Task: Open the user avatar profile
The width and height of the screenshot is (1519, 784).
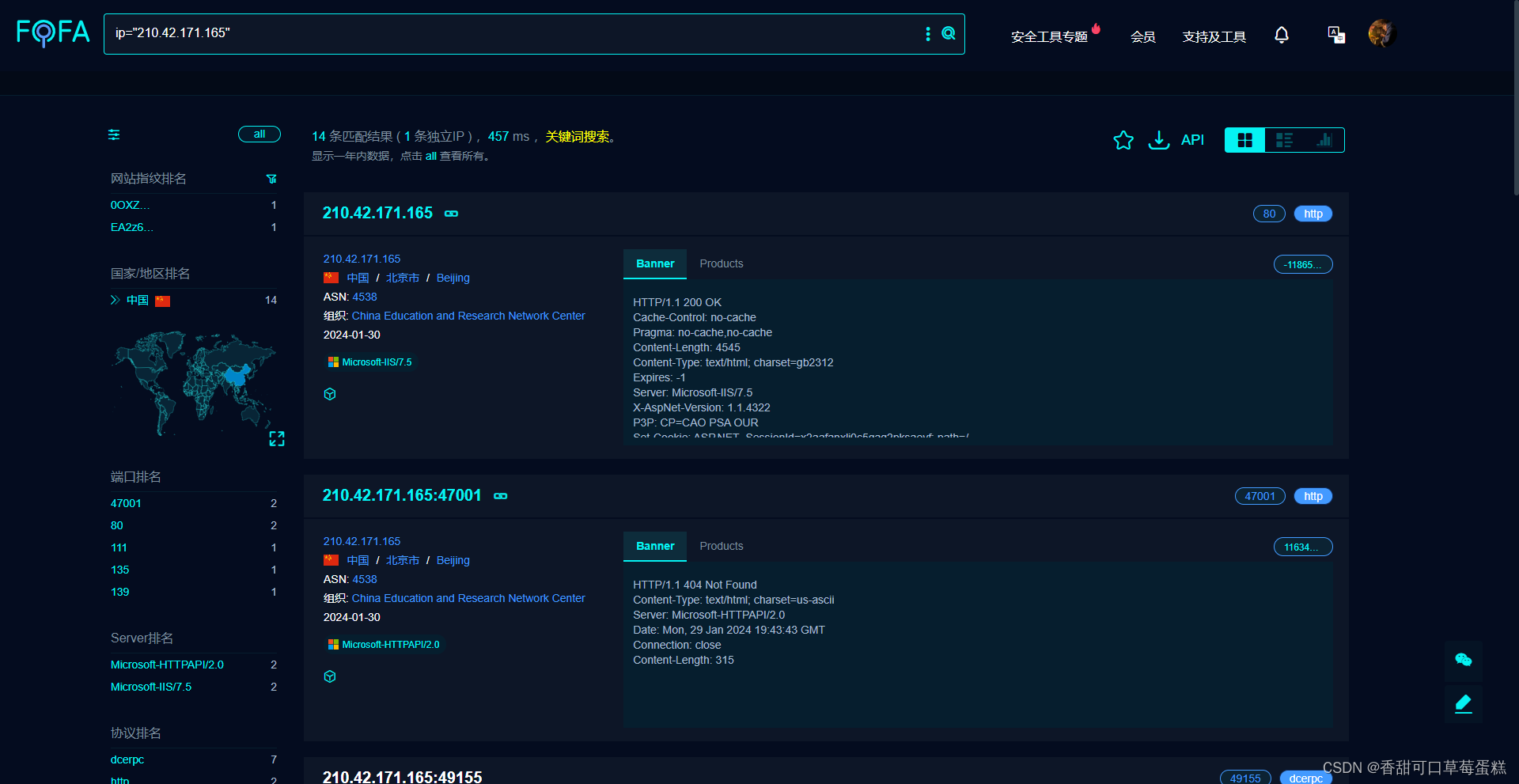Action: 1382,34
